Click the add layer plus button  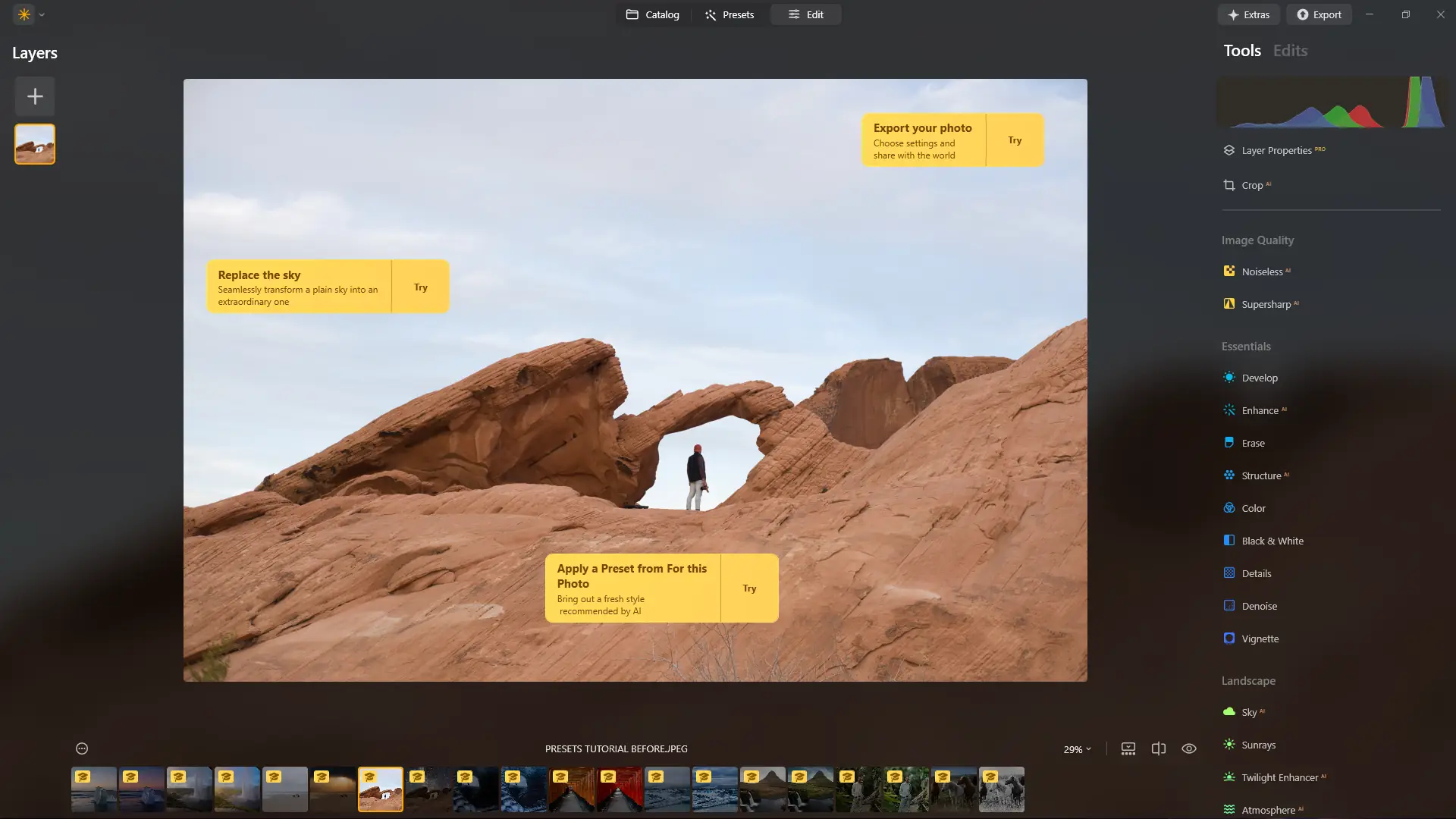35,96
